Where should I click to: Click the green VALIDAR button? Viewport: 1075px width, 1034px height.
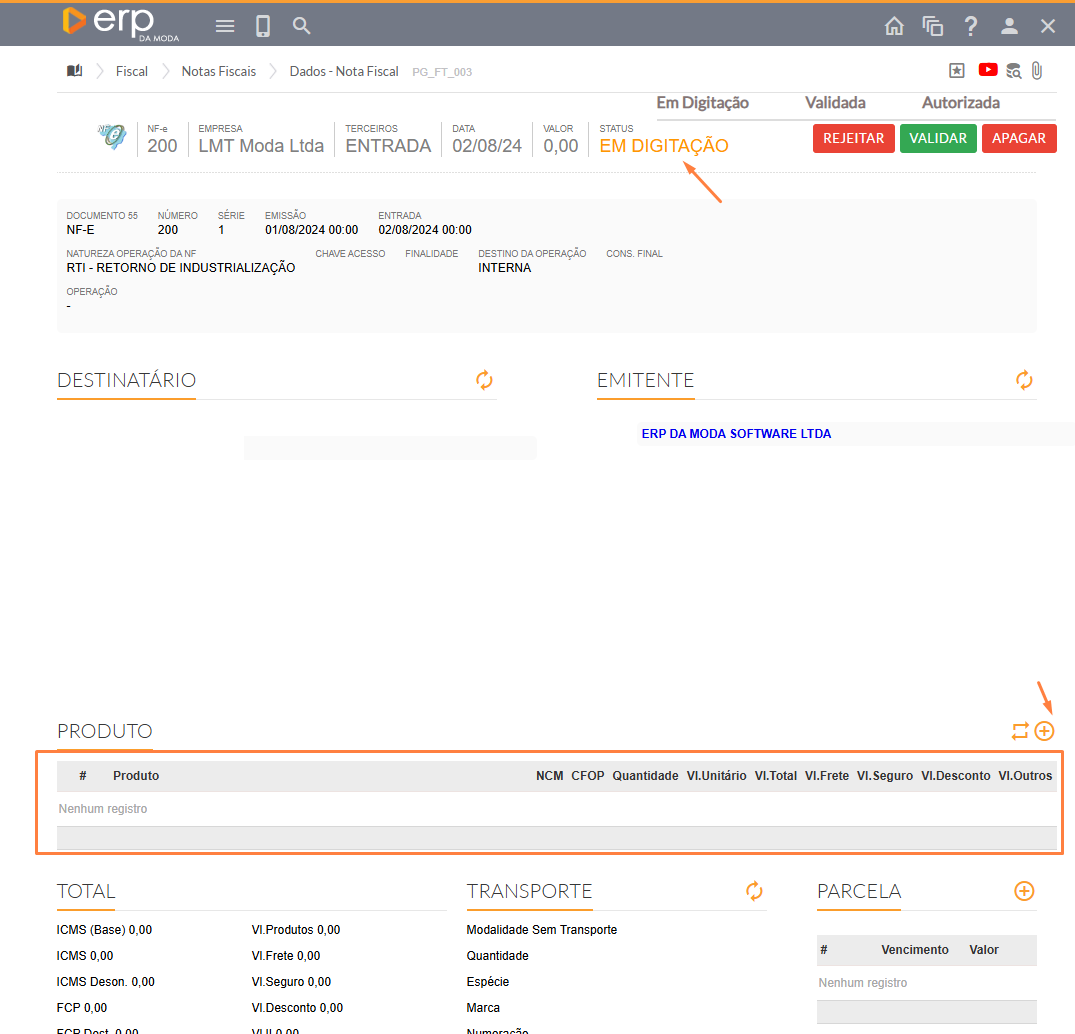[938, 139]
